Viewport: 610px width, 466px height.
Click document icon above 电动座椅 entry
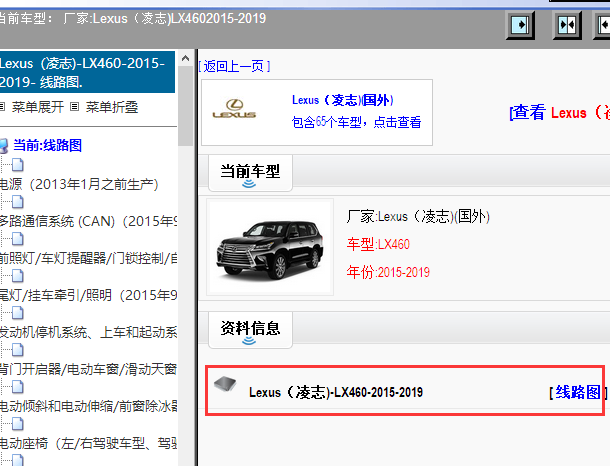point(18,424)
